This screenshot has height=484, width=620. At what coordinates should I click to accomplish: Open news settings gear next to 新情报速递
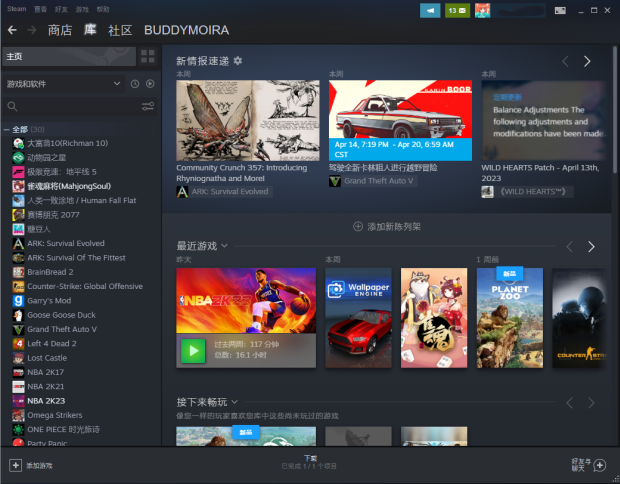[x=238, y=61]
